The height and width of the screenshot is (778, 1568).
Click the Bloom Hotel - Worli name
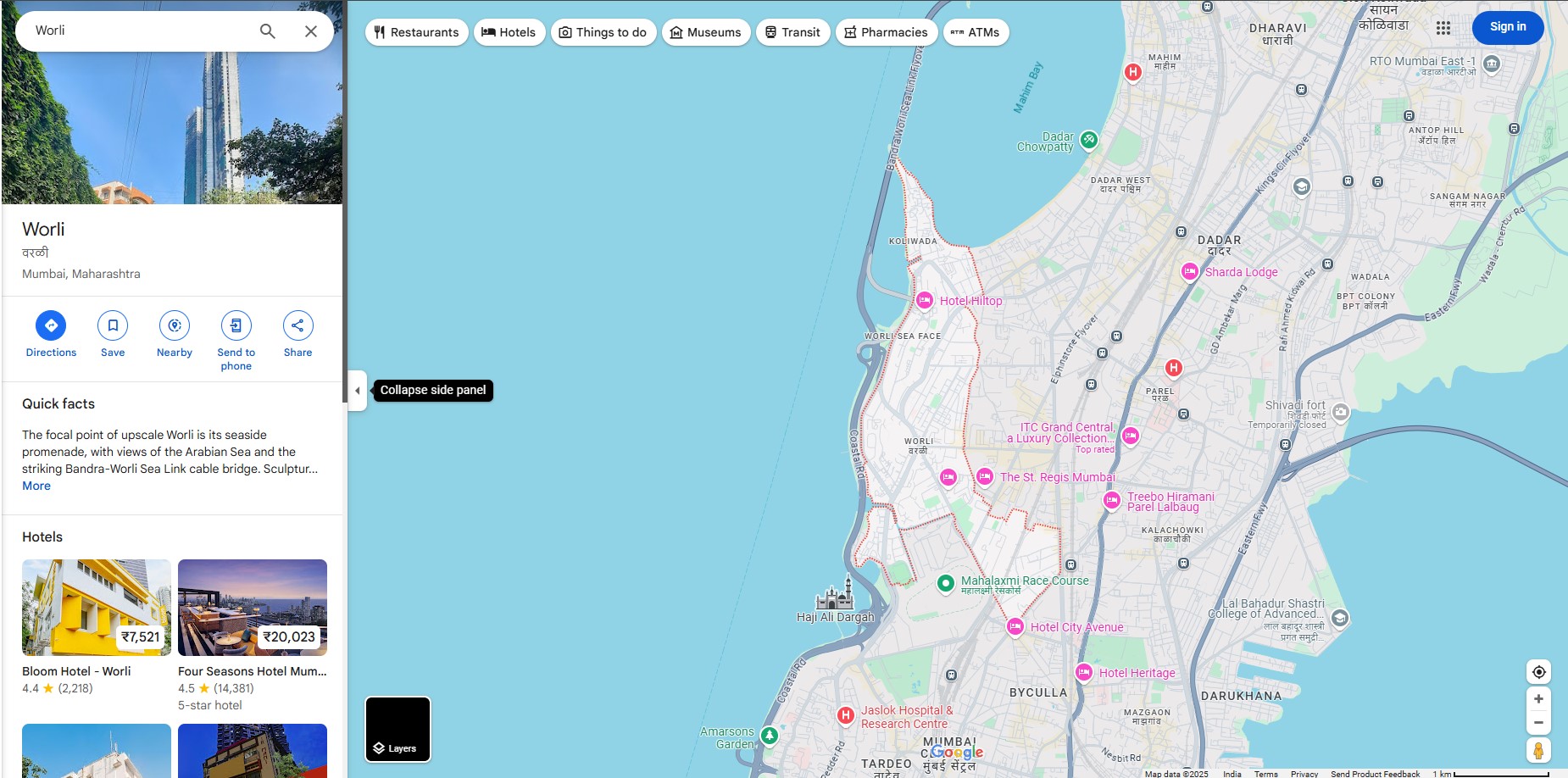(x=76, y=671)
